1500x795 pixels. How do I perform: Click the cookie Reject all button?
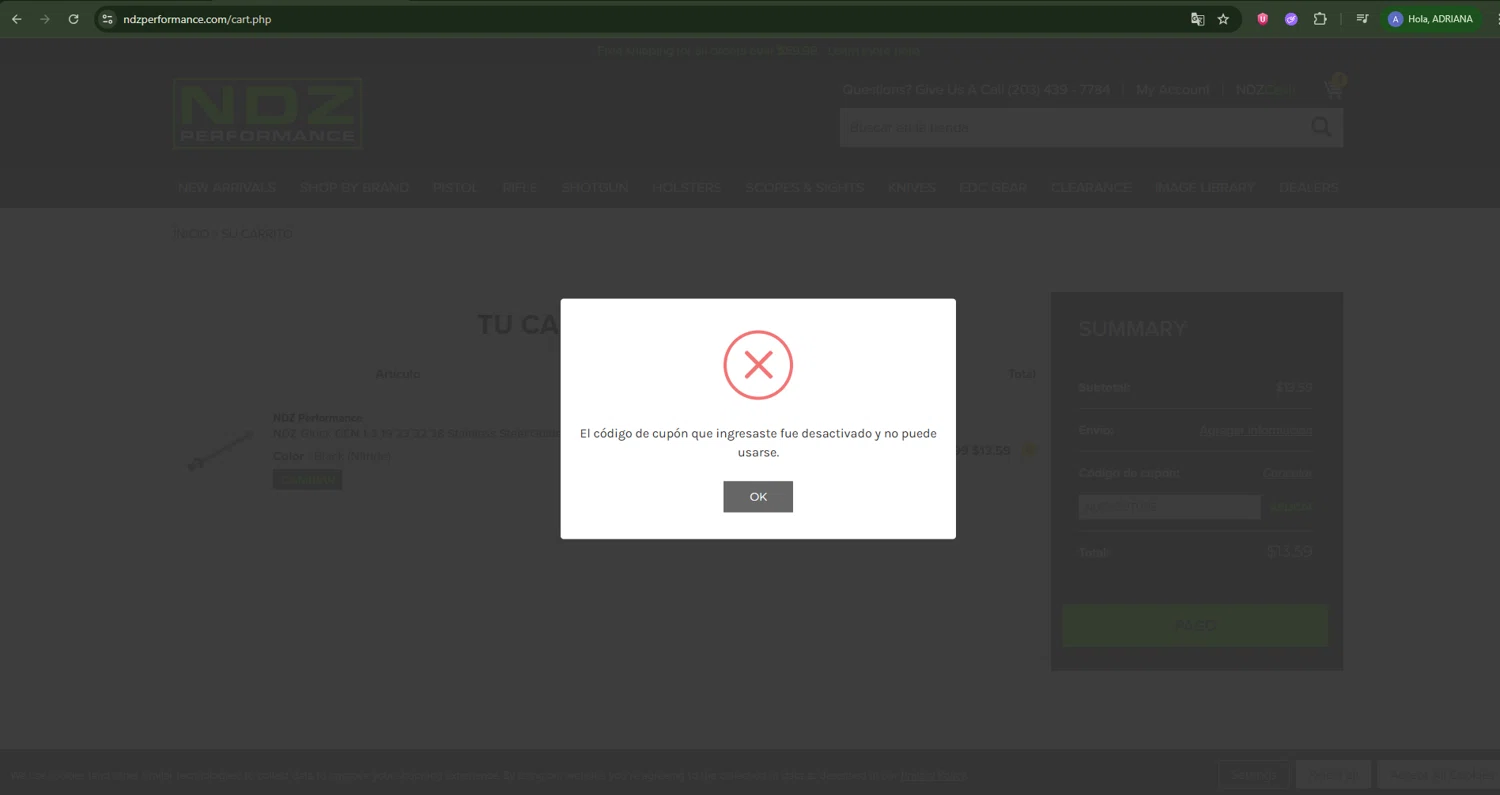[x=1333, y=774]
